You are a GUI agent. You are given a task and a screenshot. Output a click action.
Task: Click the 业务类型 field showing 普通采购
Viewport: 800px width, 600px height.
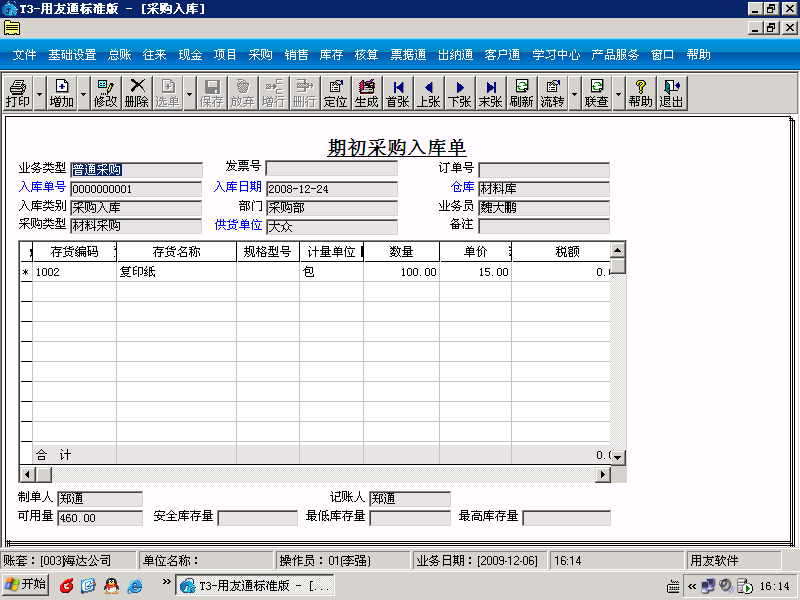136,170
